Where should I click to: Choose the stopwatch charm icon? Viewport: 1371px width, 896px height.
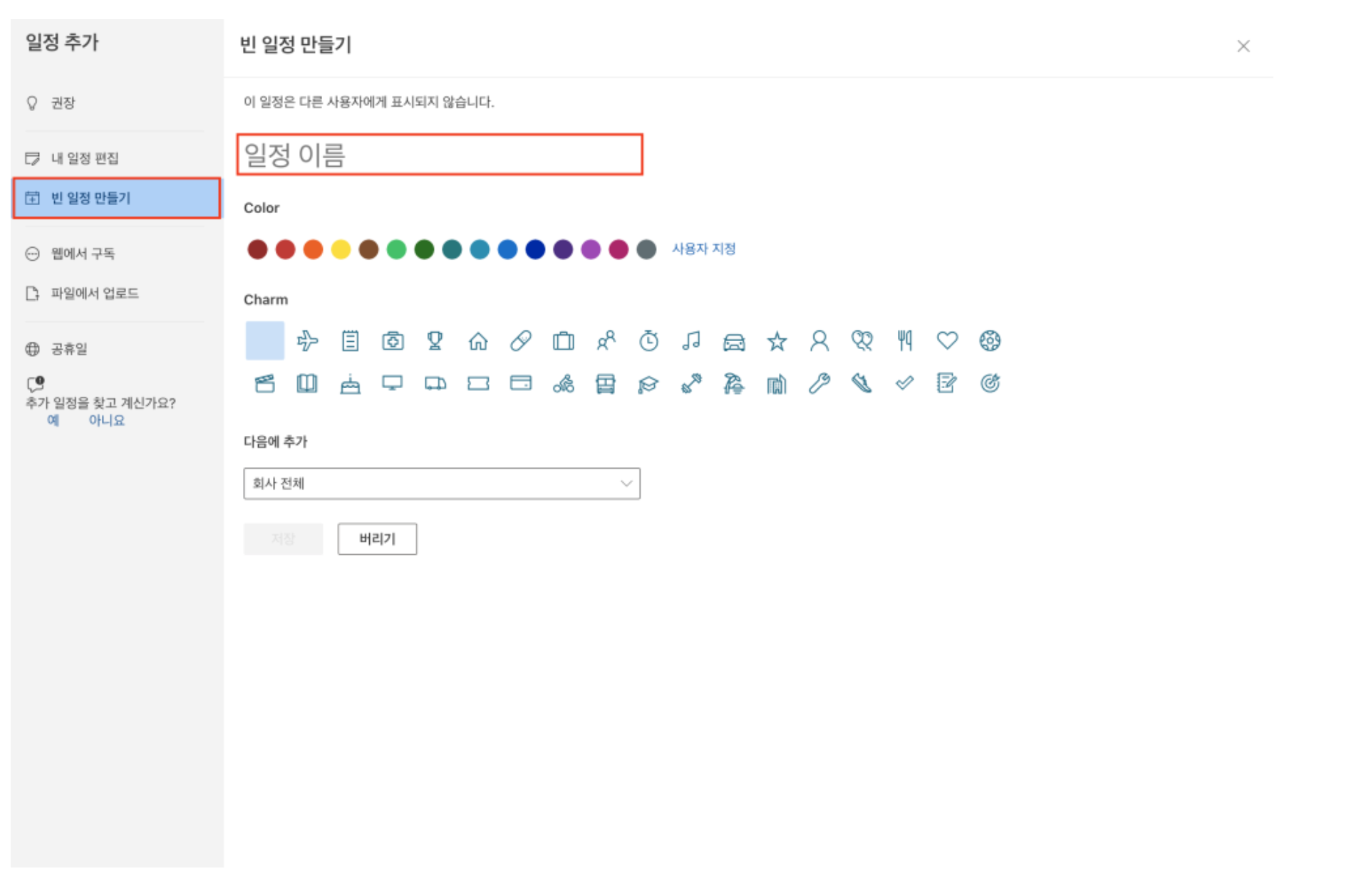click(x=648, y=341)
